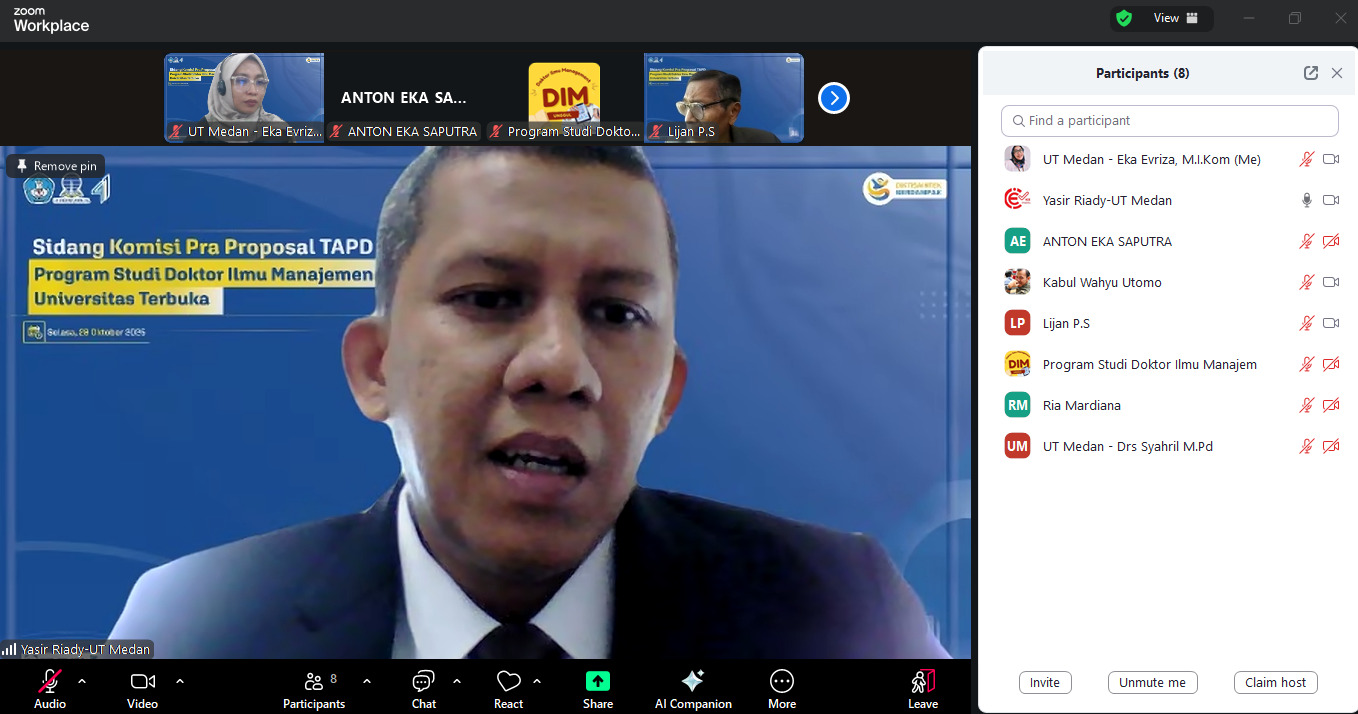This screenshot has height=714, width=1358.
Task: Open the Chat panel icon
Action: pos(423,682)
